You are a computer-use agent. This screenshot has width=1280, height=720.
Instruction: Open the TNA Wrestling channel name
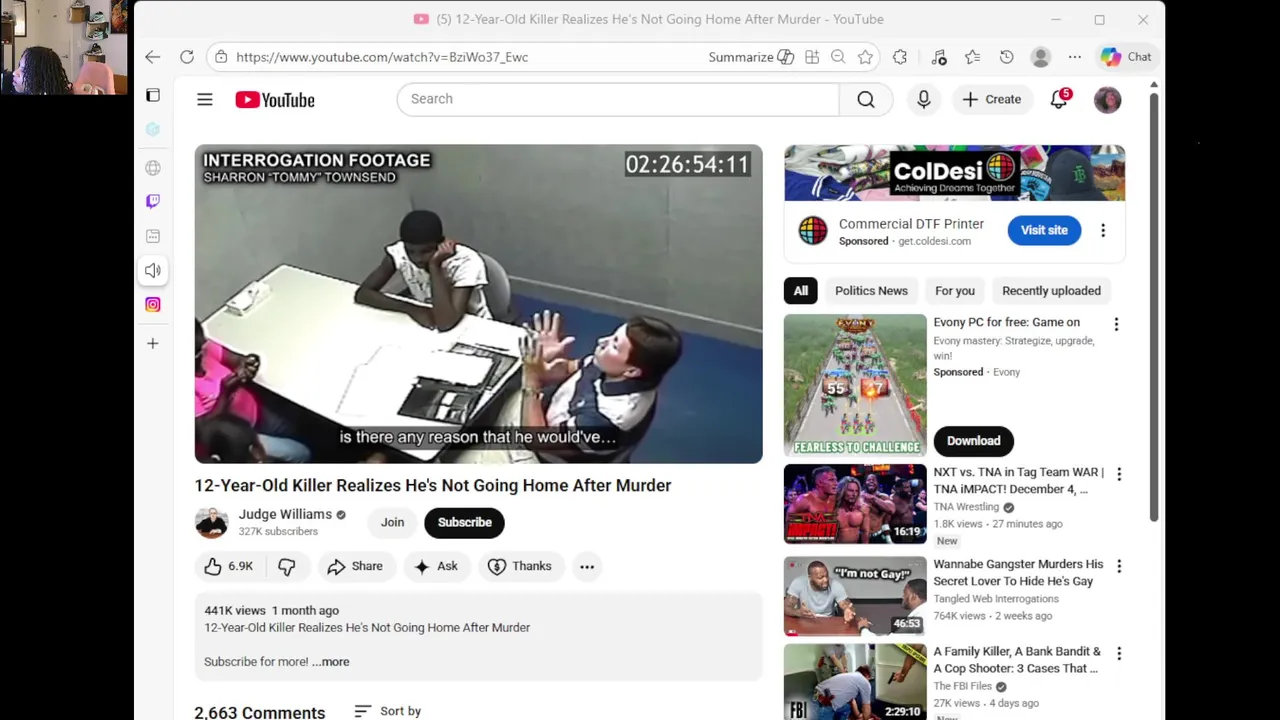point(966,507)
